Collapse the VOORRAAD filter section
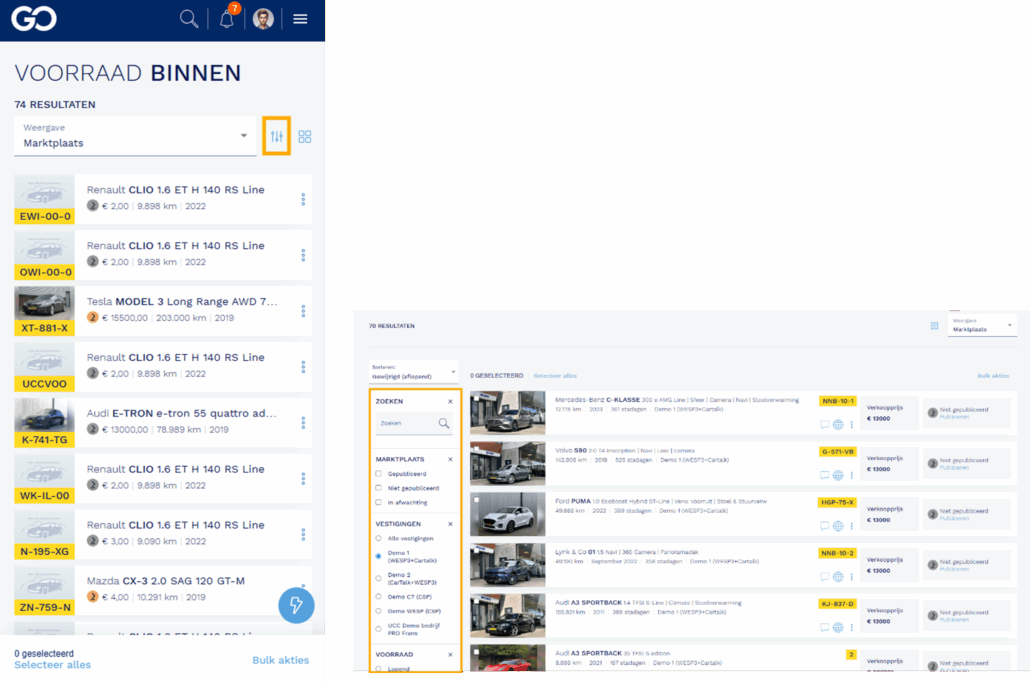The image size is (1030, 681). [x=450, y=655]
